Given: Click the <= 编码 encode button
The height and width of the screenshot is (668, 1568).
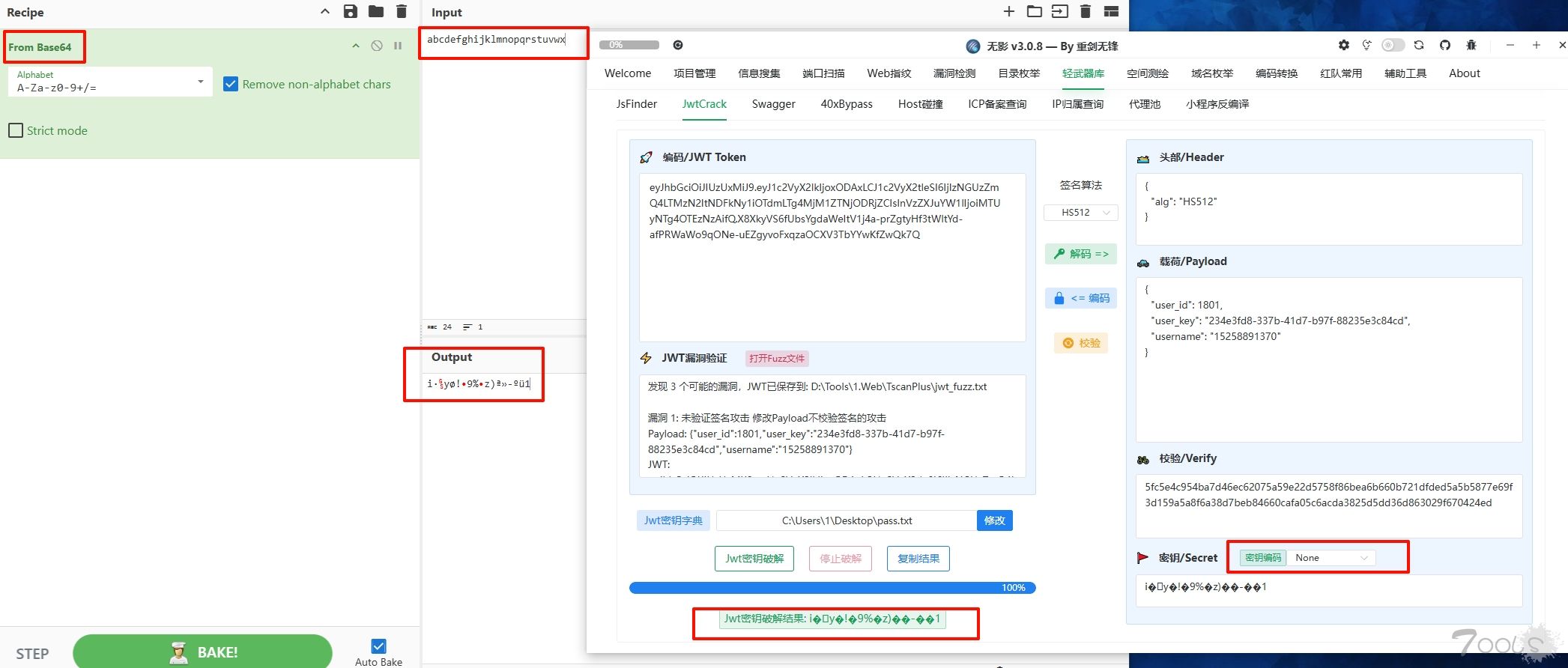Looking at the screenshot, I should pos(1081,298).
